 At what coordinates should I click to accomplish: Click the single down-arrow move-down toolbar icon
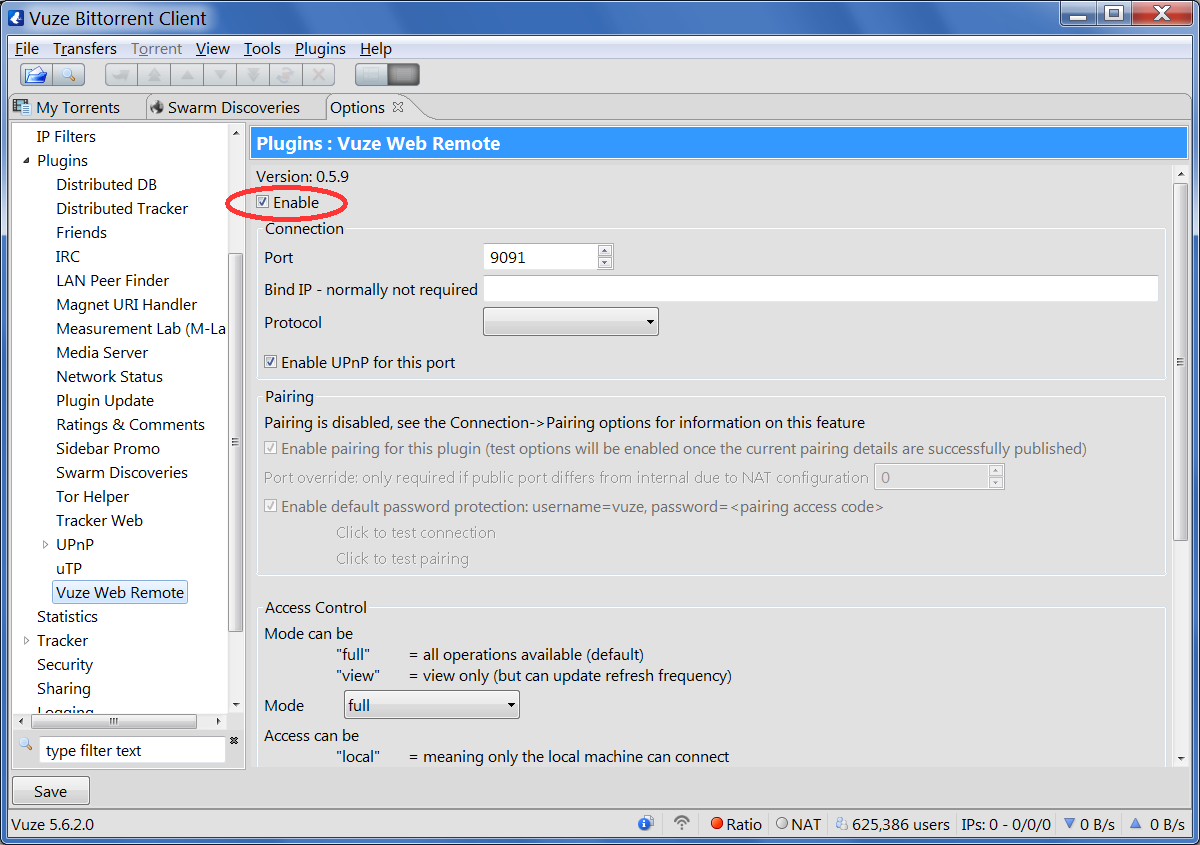point(220,74)
